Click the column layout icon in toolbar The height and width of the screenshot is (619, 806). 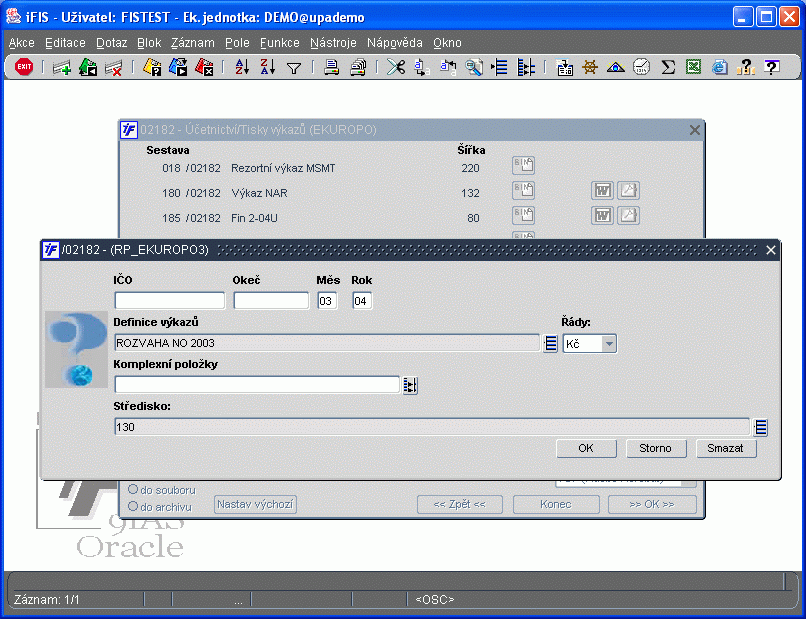point(525,67)
